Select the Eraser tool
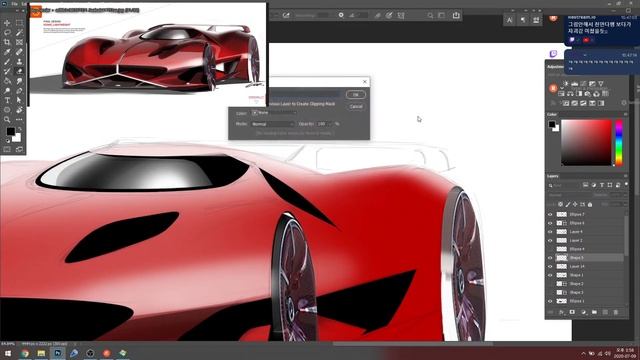 click(19, 71)
